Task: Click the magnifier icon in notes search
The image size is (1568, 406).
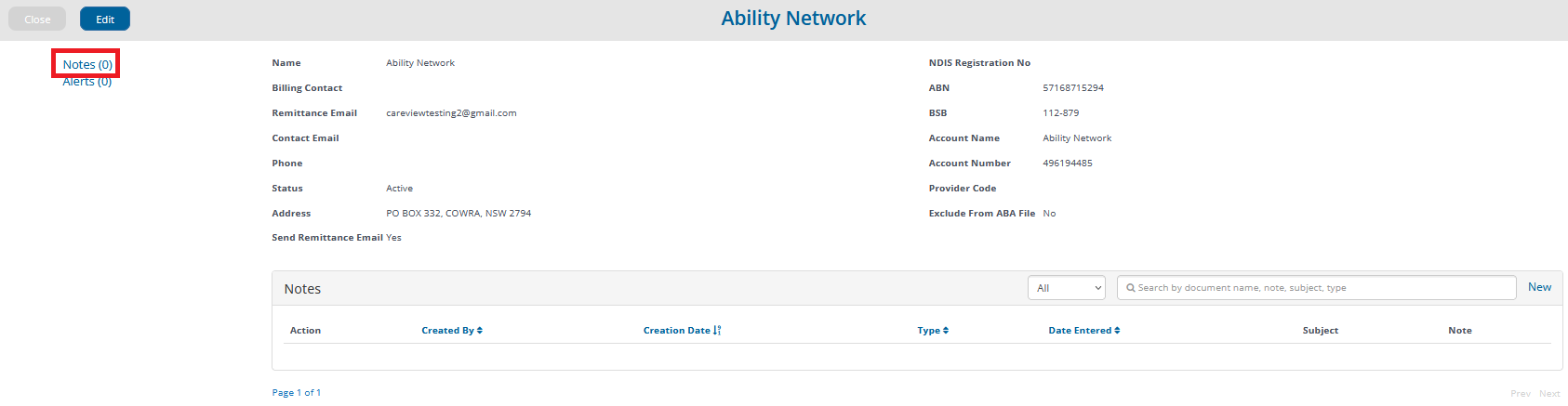Action: [x=1130, y=288]
